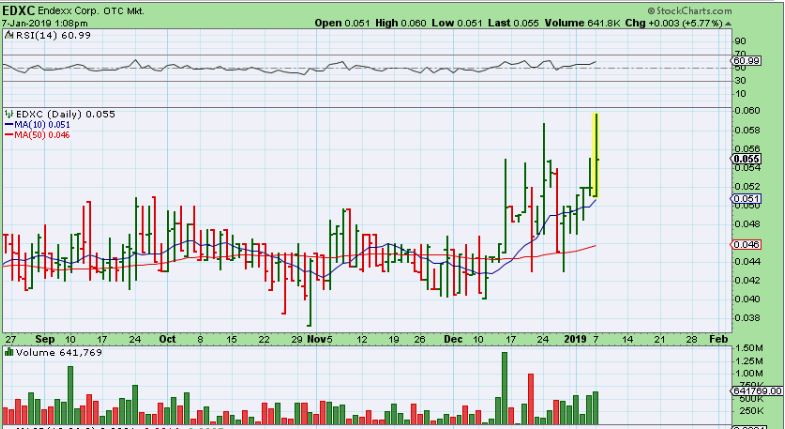Click the boxed 641769.00 volume axis tag
This screenshot has width=785, height=429.
tap(756, 390)
